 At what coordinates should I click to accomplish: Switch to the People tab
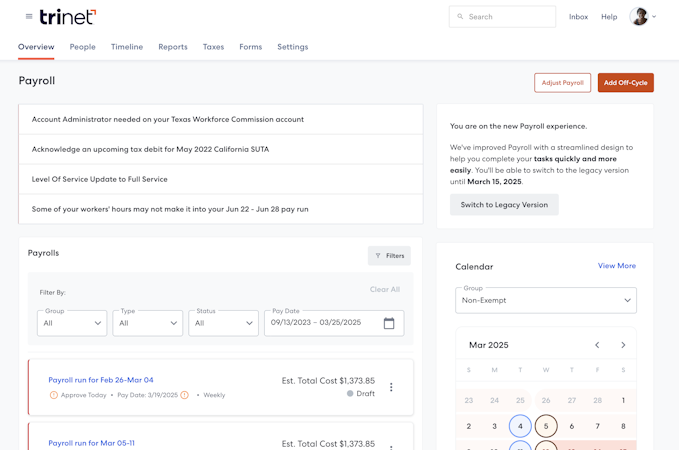click(x=83, y=47)
